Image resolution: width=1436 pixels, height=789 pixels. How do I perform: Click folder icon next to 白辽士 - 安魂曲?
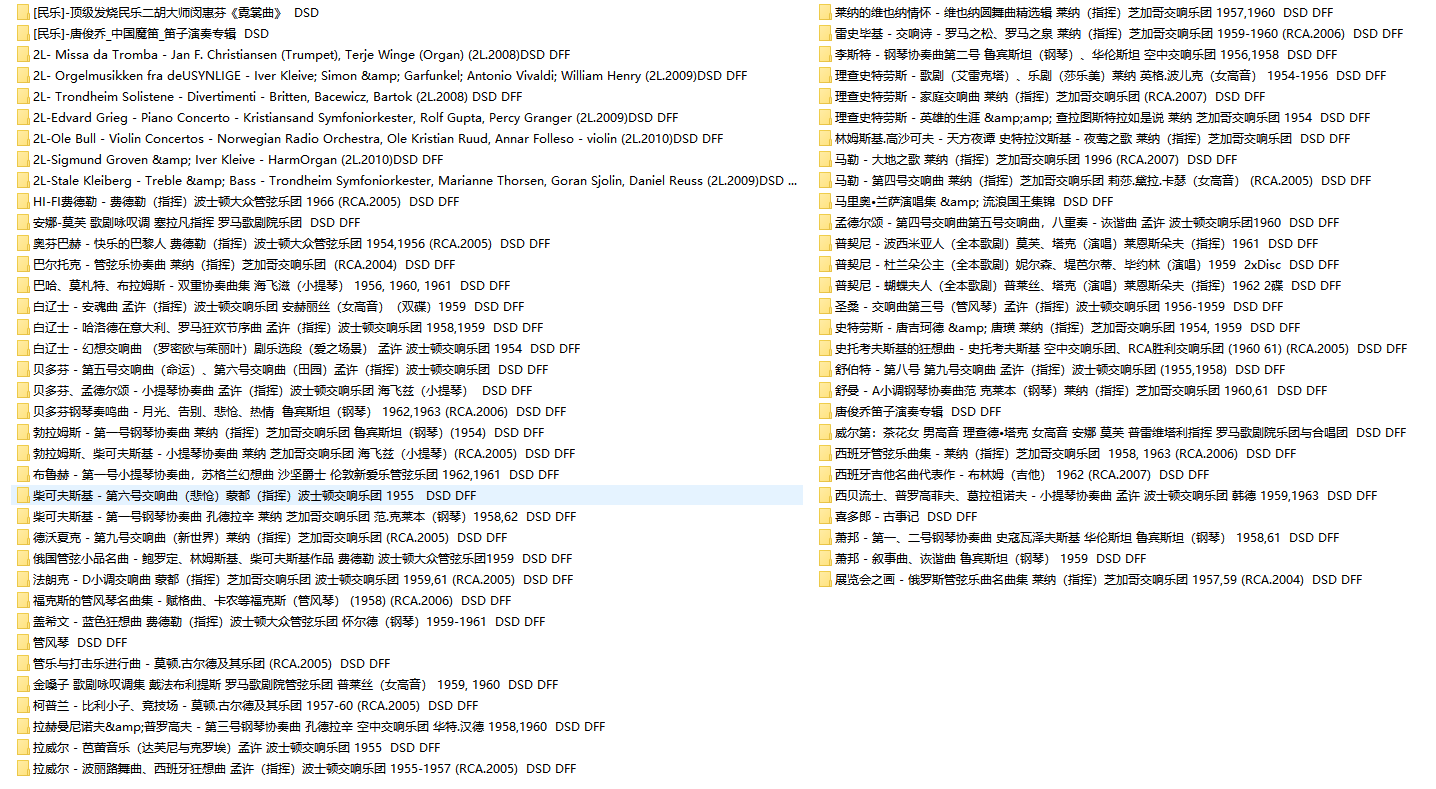point(23,306)
